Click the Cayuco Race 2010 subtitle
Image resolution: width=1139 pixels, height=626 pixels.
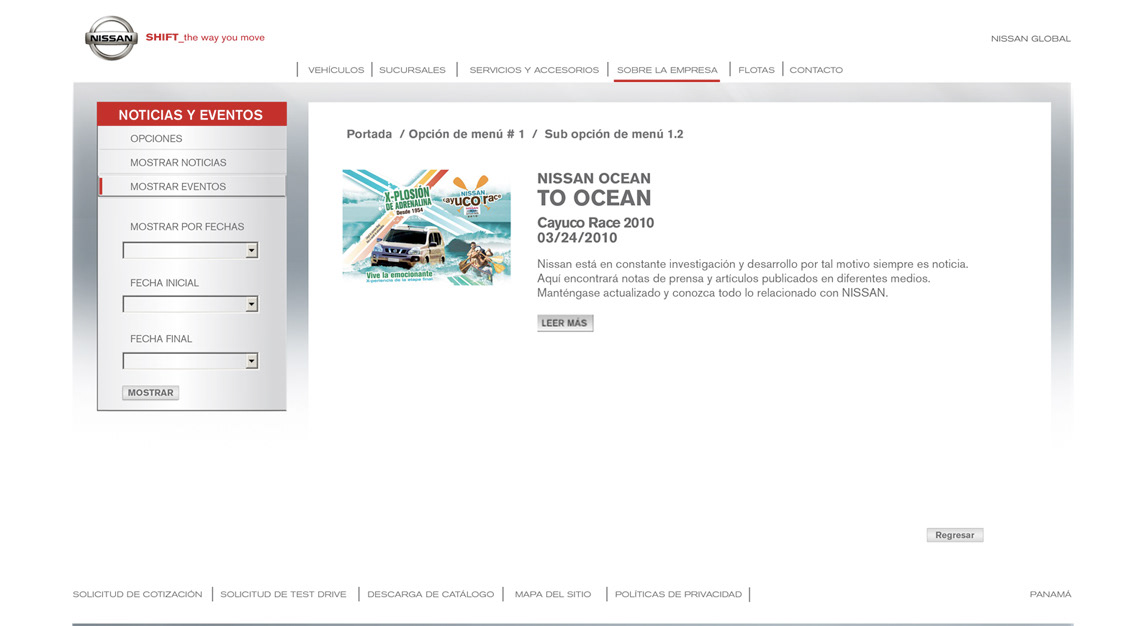(x=596, y=223)
